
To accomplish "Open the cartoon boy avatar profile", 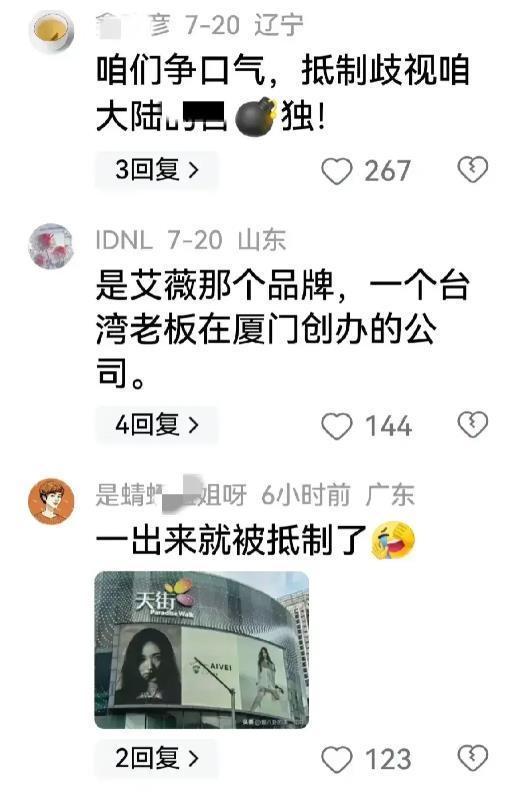I will 51,501.
